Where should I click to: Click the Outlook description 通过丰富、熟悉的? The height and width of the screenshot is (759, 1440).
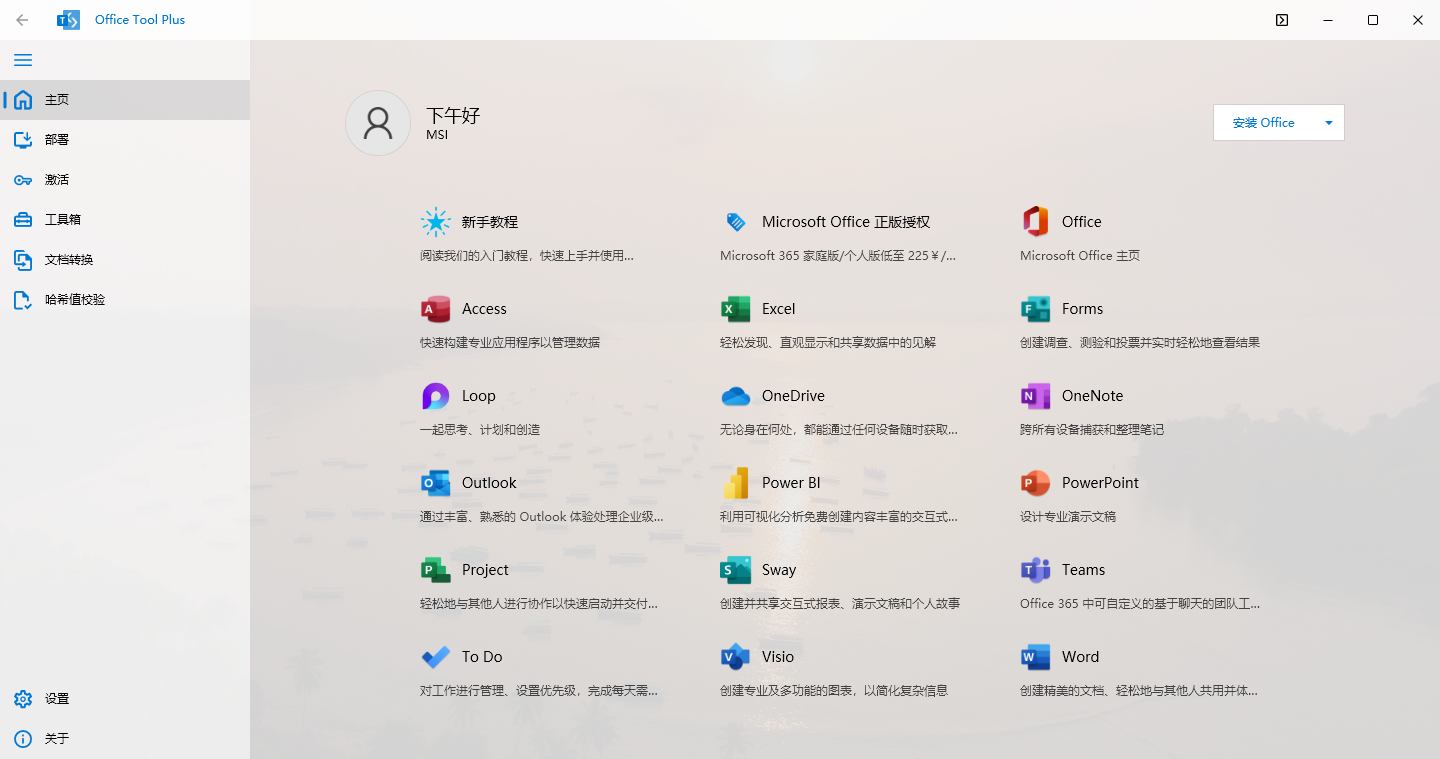click(542, 517)
